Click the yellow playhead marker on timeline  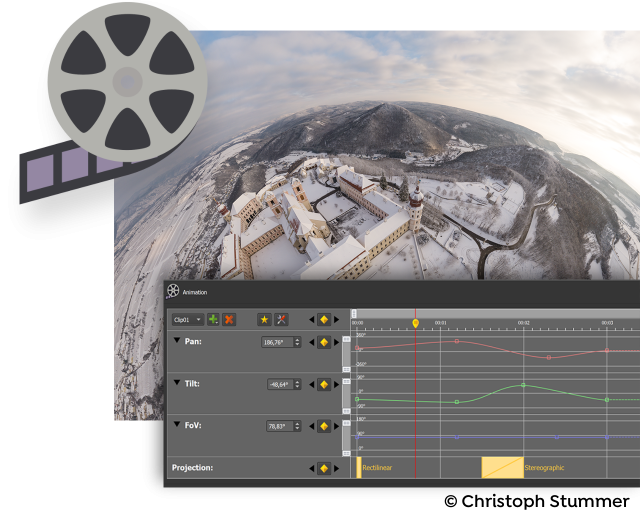coord(416,323)
